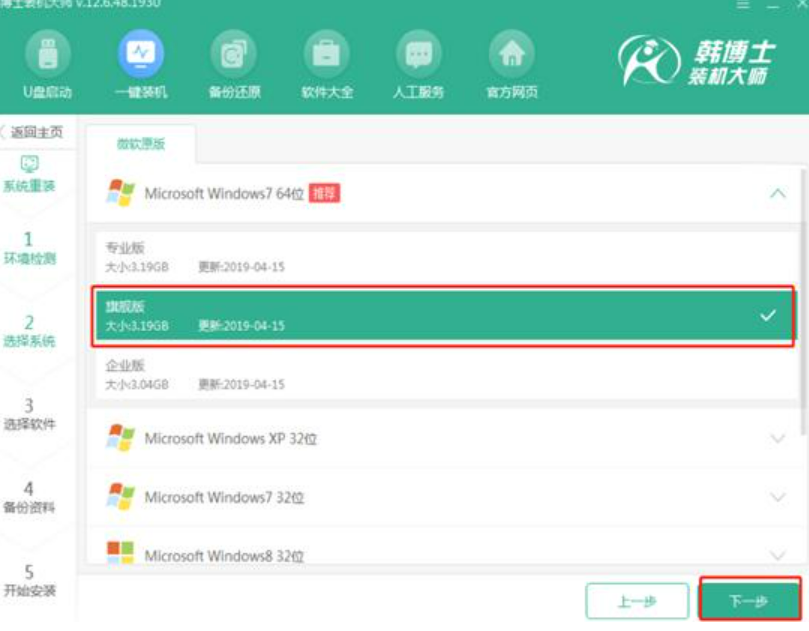Viewport: 809px width, 631px height.
Task: Choose the 企业版 edition row
Action: [x=446, y=375]
